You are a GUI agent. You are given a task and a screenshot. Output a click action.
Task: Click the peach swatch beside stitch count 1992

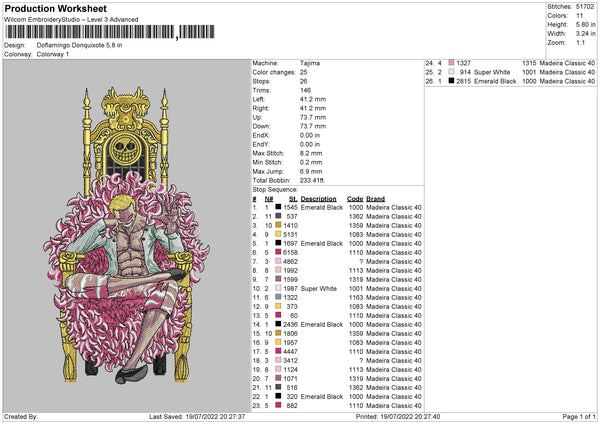278,270
